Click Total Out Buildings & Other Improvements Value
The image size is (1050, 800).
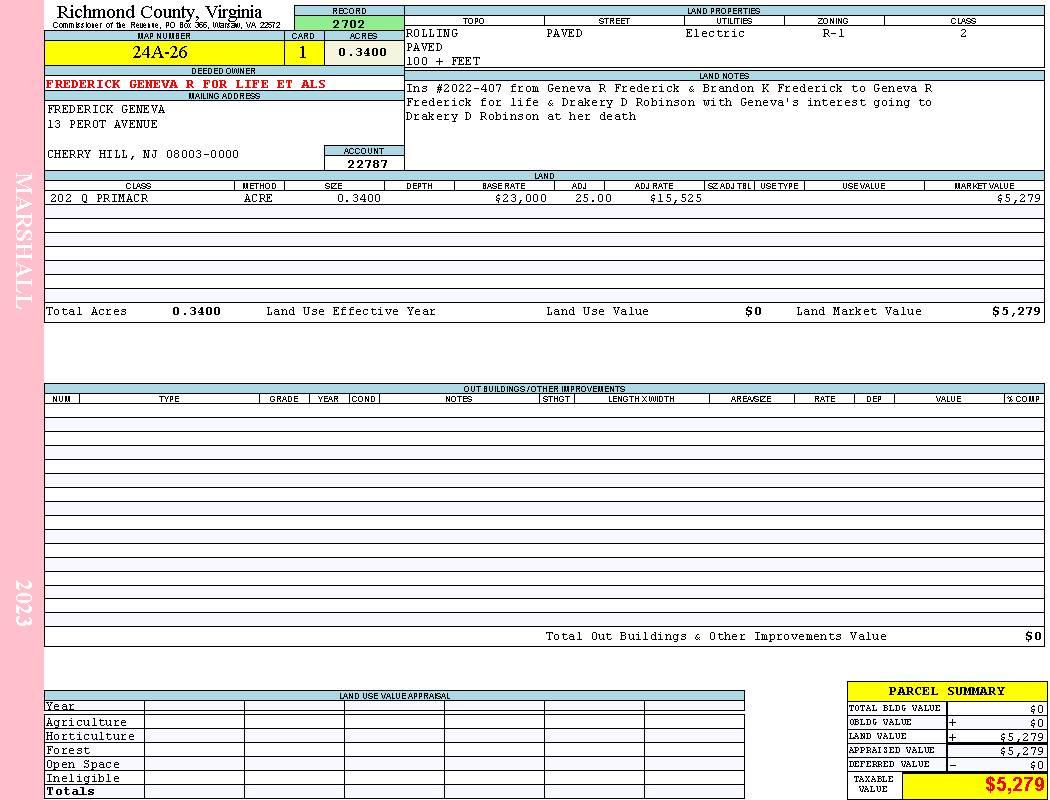[716, 637]
